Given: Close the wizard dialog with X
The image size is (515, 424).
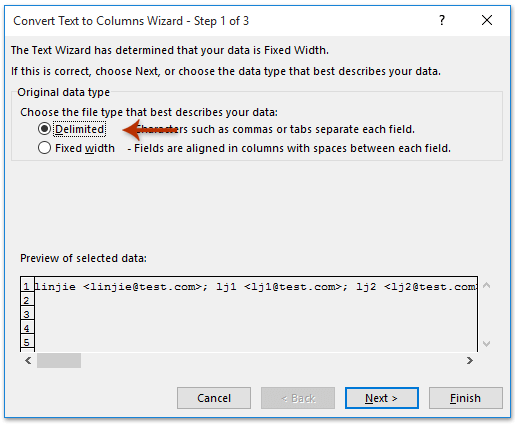Looking at the screenshot, I should pos(487,20).
